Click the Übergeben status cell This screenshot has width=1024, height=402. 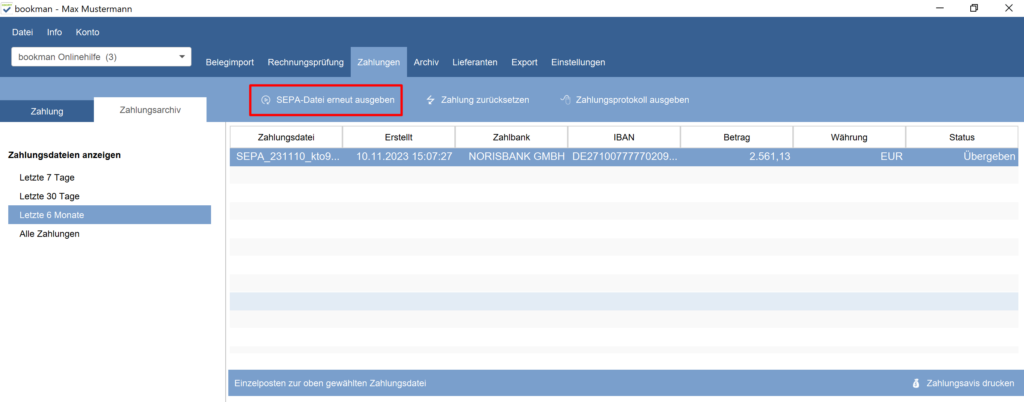tap(962, 157)
